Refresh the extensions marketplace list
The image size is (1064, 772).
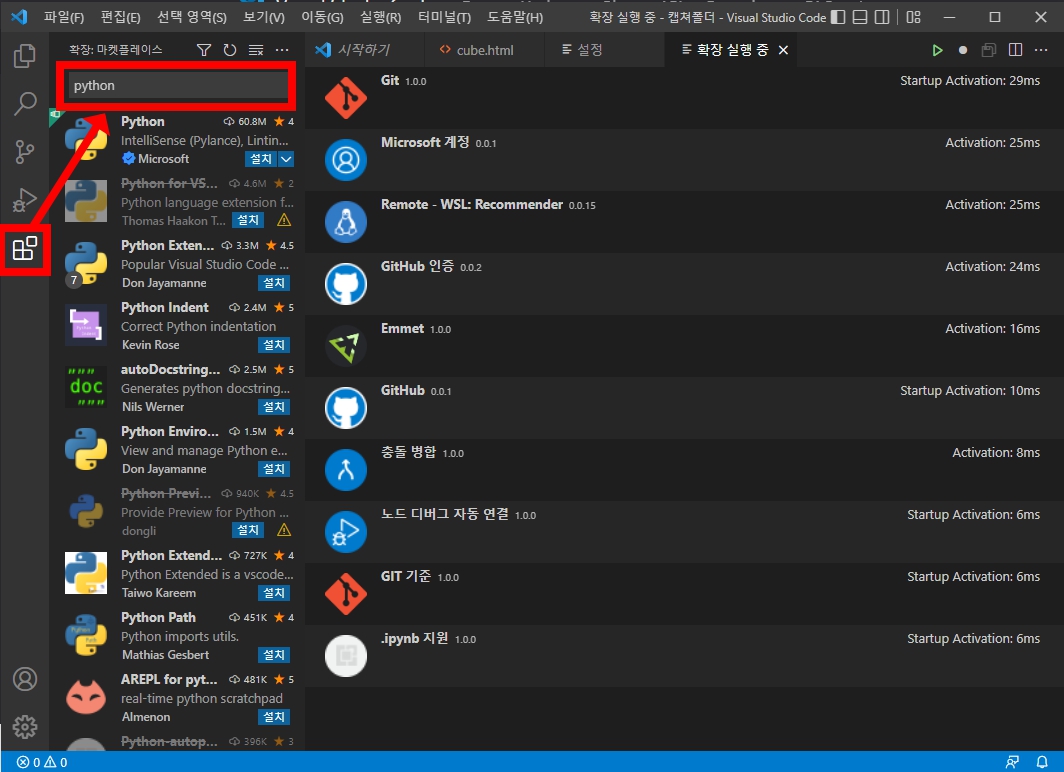pyautogui.click(x=230, y=50)
